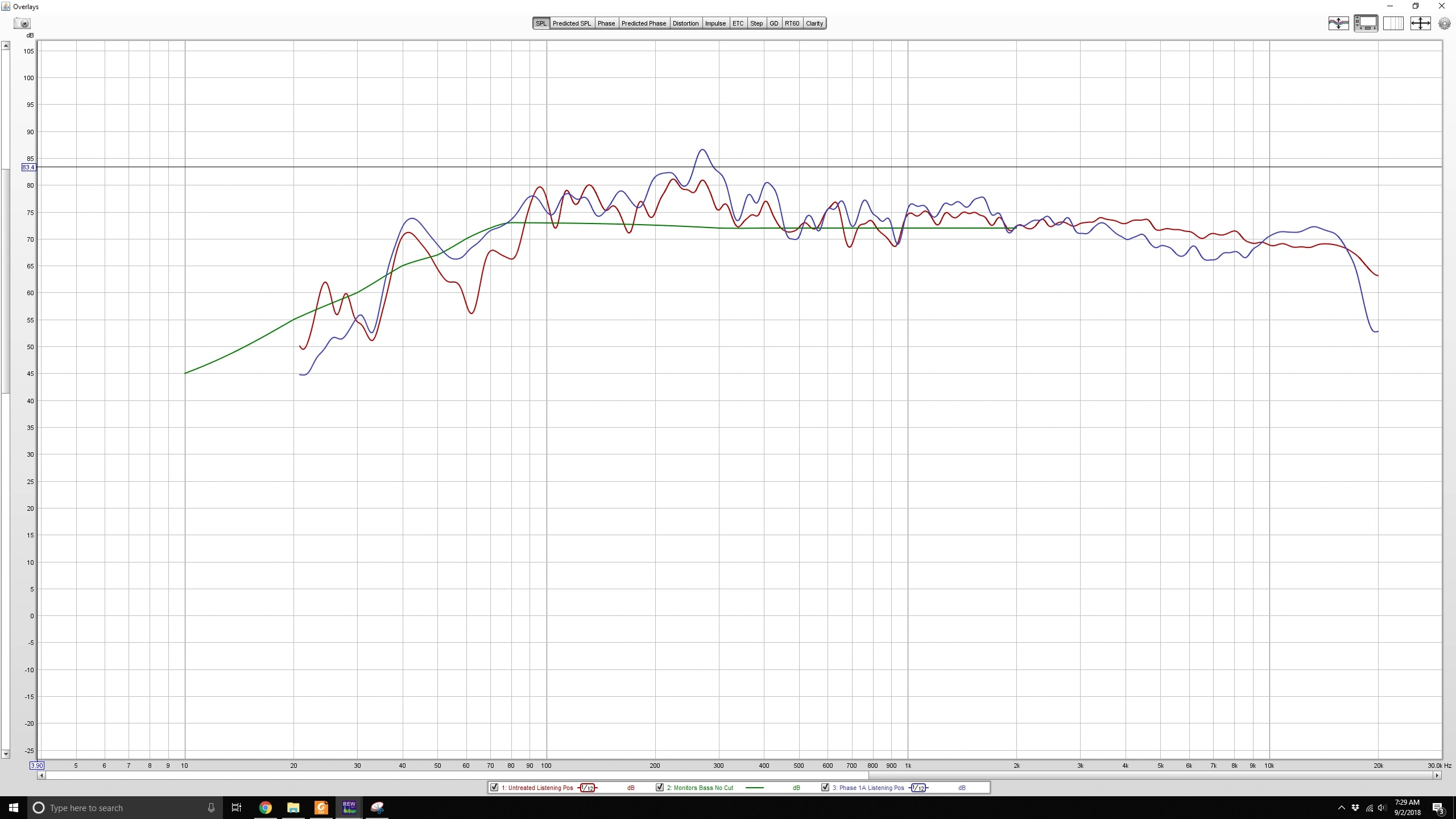This screenshot has width=1456, height=819.
Task: Click the vertical axis scroll-down arrow
Action: pos(6,754)
